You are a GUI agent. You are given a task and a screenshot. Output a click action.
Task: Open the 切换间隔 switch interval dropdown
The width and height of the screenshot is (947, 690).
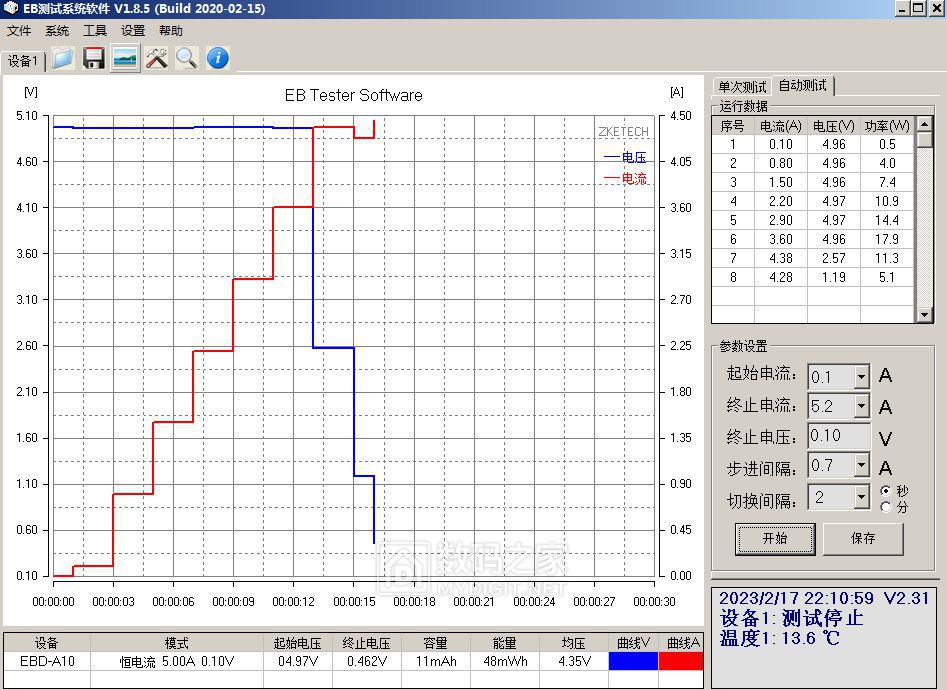[862, 496]
